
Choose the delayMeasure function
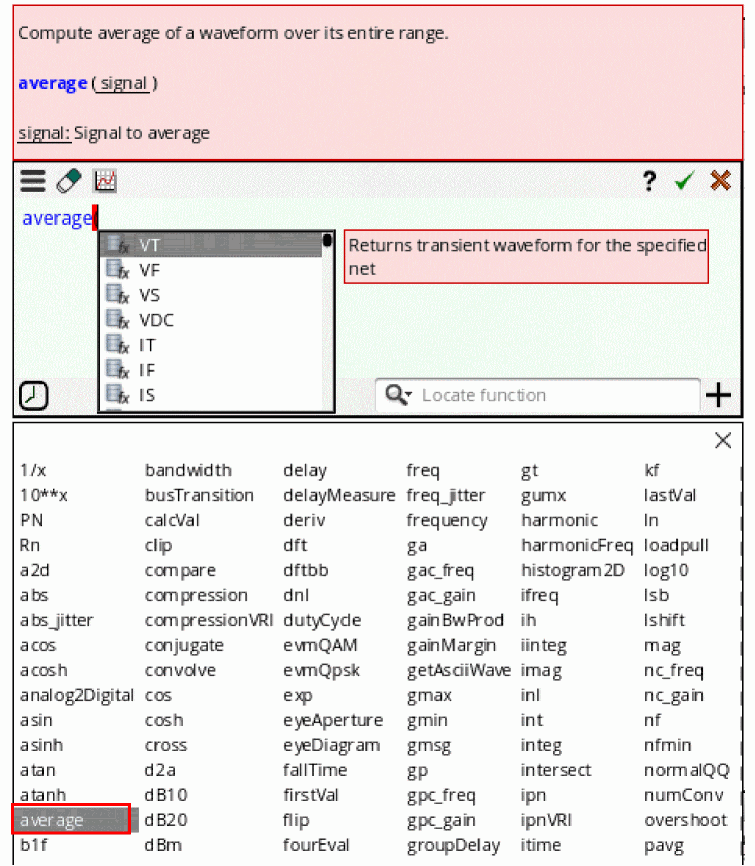(x=339, y=495)
